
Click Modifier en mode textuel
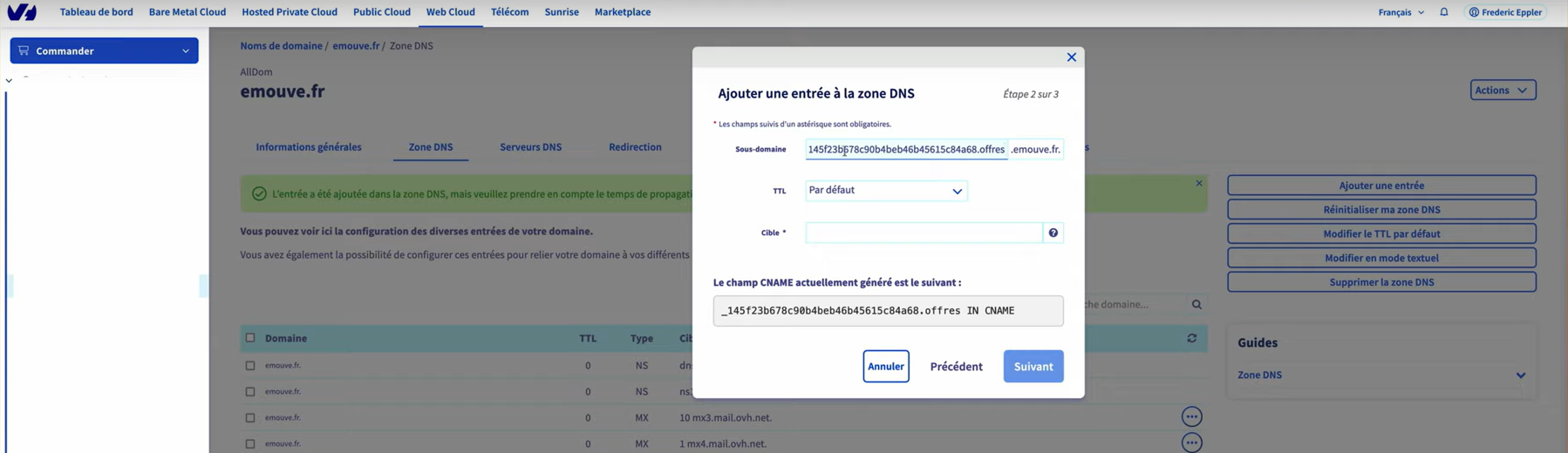click(x=1381, y=258)
